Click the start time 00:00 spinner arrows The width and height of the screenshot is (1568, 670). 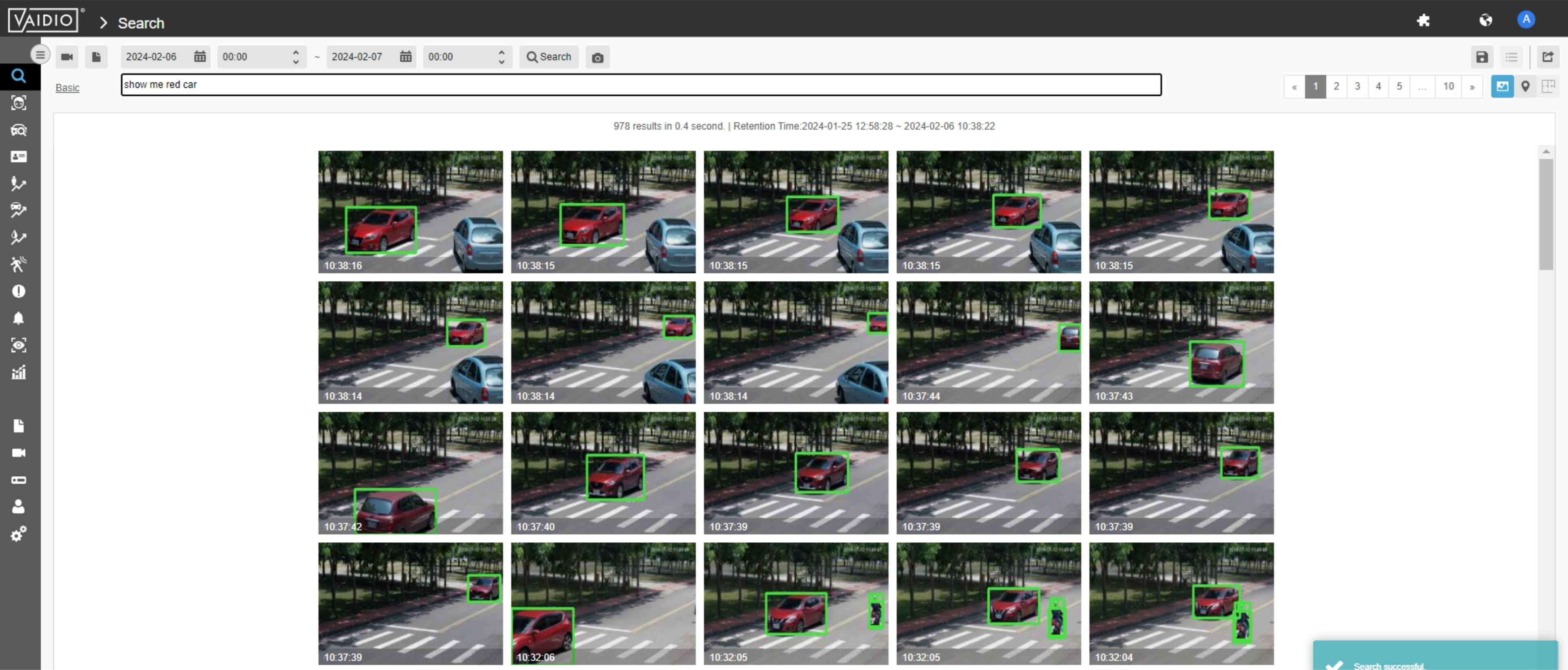click(x=296, y=57)
